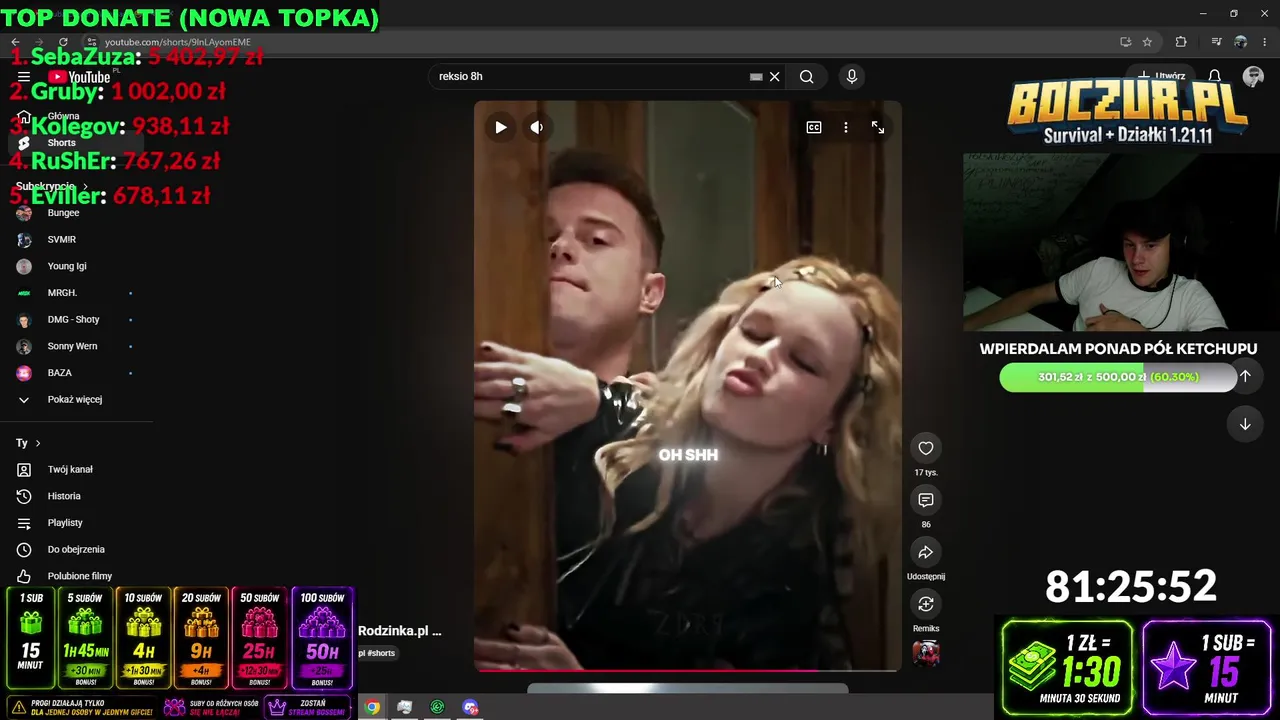
Task: Open the browser extensions puzzle icon
Action: pyautogui.click(x=1181, y=42)
